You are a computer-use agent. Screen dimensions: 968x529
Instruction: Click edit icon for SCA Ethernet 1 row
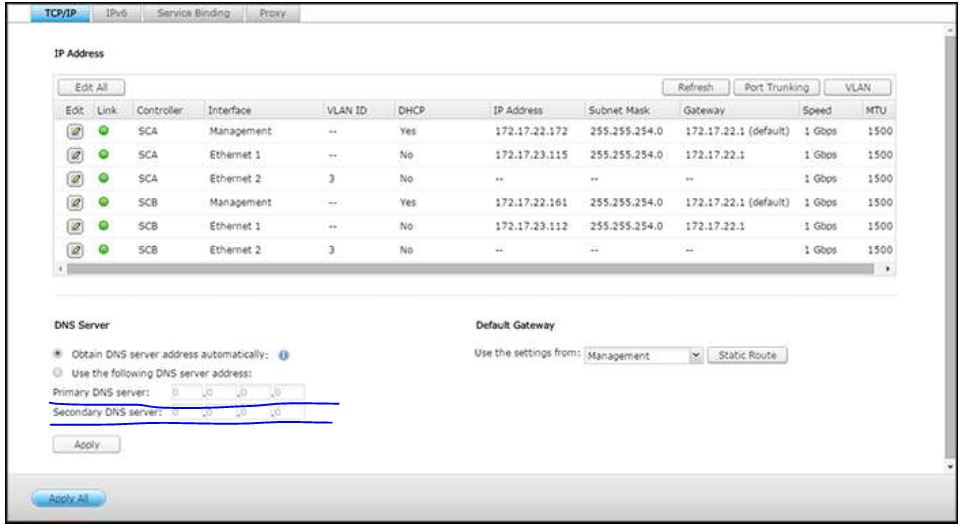tap(73, 156)
